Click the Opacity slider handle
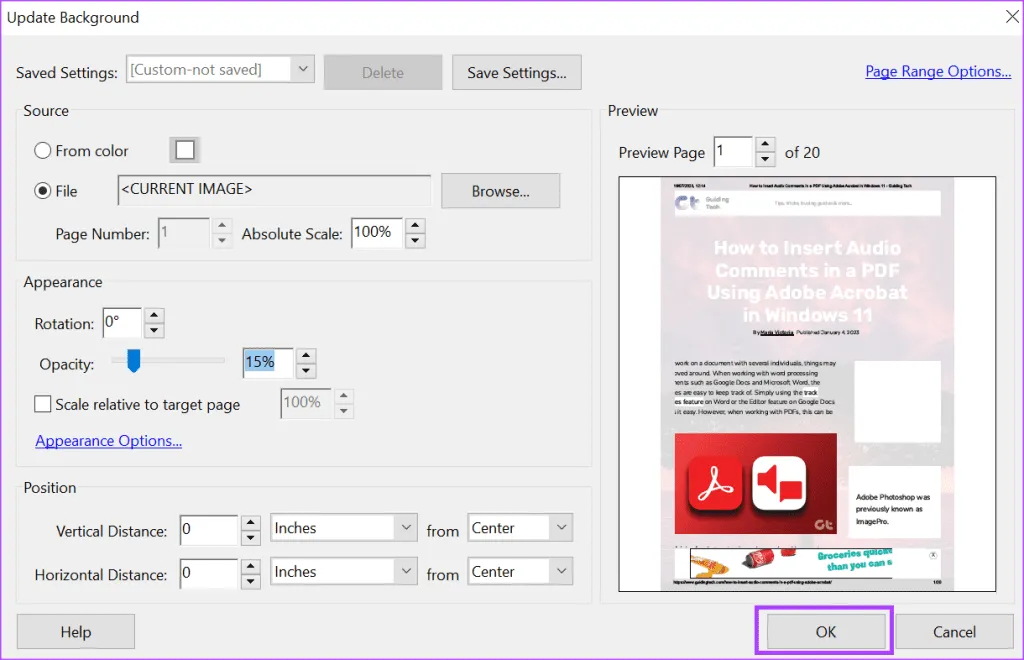The width and height of the screenshot is (1024, 660). coord(132,362)
